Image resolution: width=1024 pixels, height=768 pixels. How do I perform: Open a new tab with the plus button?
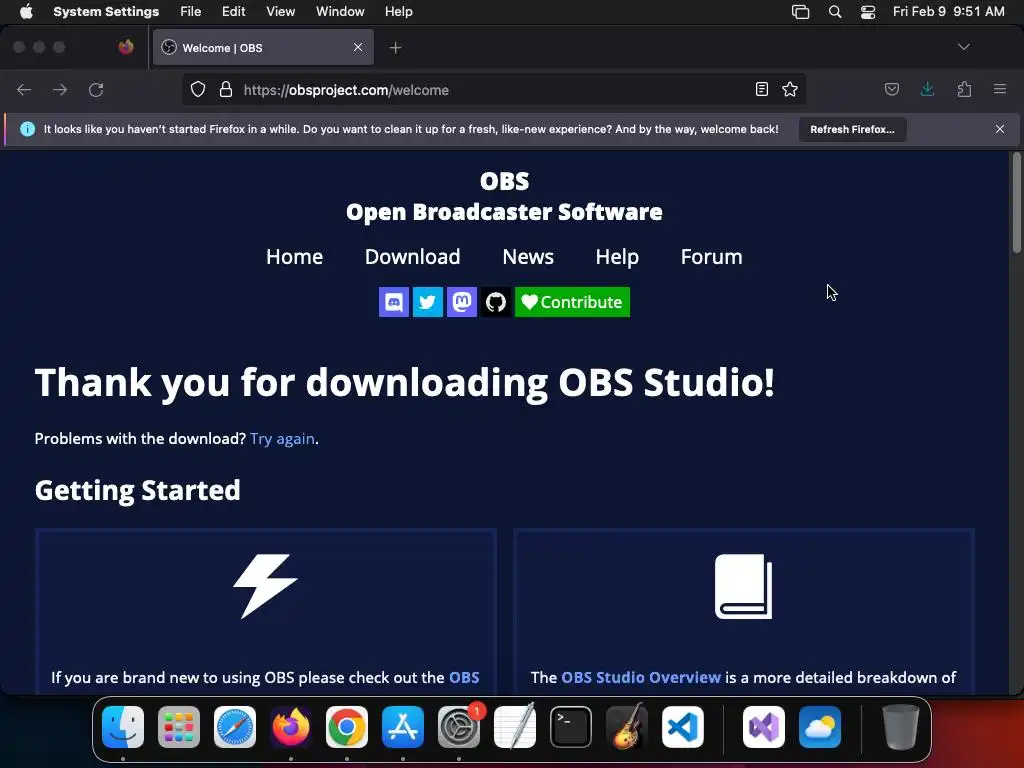tap(396, 48)
